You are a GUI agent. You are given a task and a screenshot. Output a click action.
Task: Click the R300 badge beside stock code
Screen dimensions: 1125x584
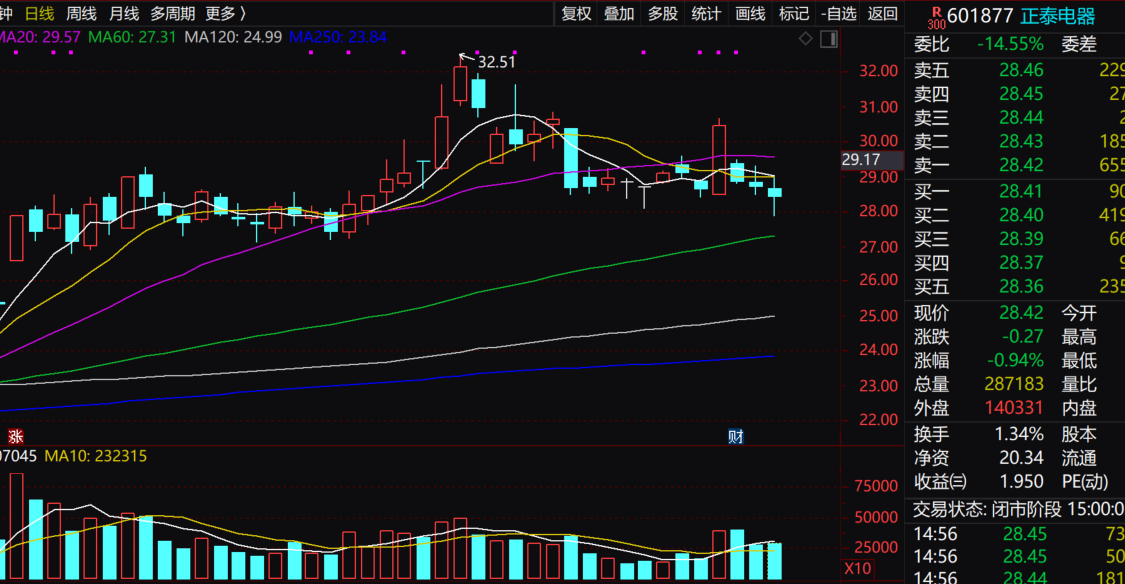click(935, 16)
